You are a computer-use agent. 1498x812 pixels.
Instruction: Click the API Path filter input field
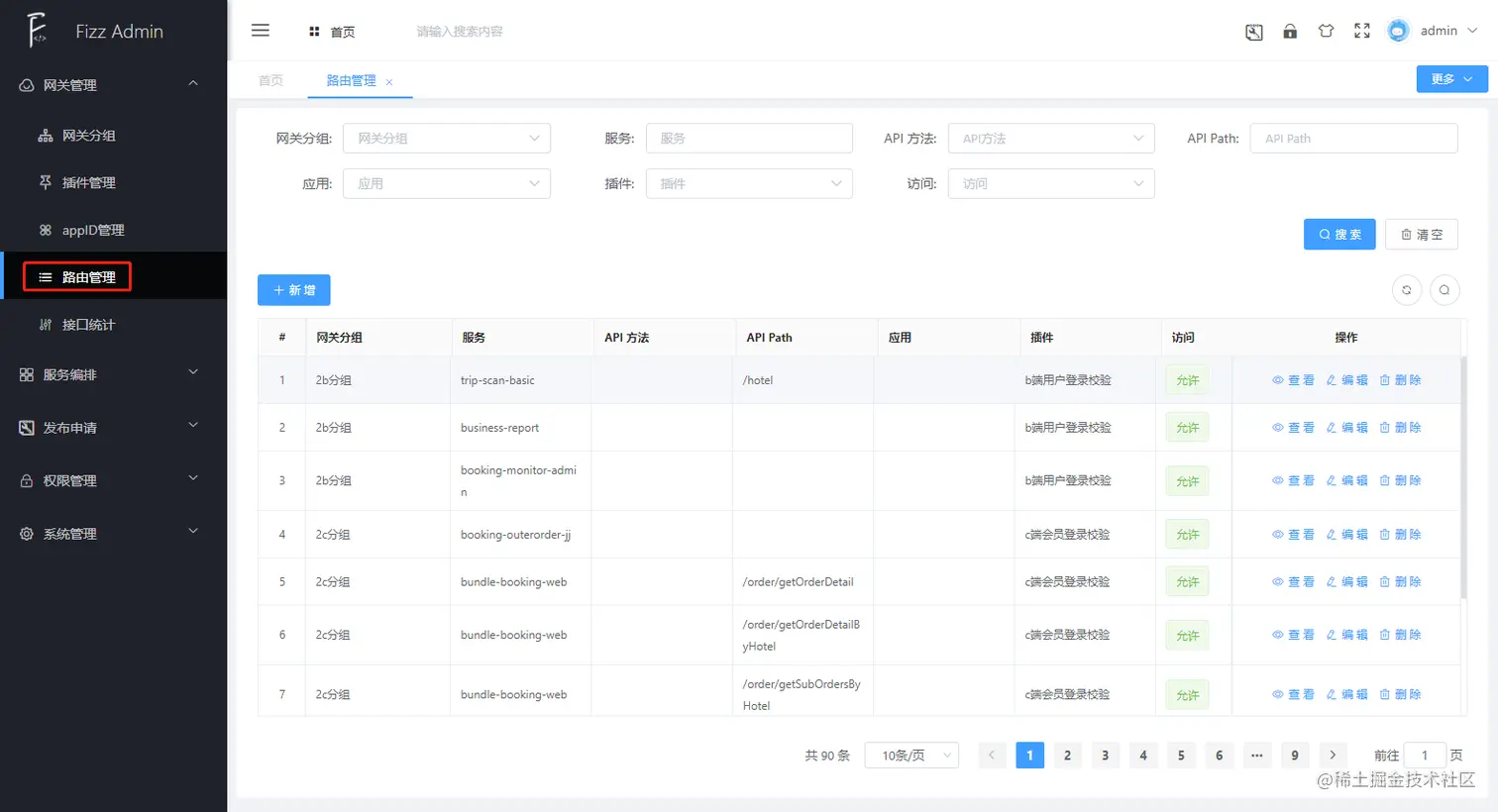(x=1353, y=139)
